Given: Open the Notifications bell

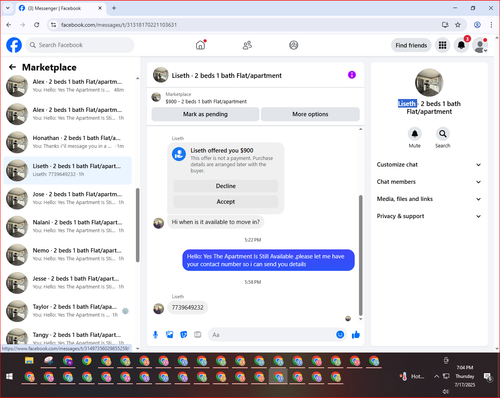Looking at the screenshot, I should 461,45.
